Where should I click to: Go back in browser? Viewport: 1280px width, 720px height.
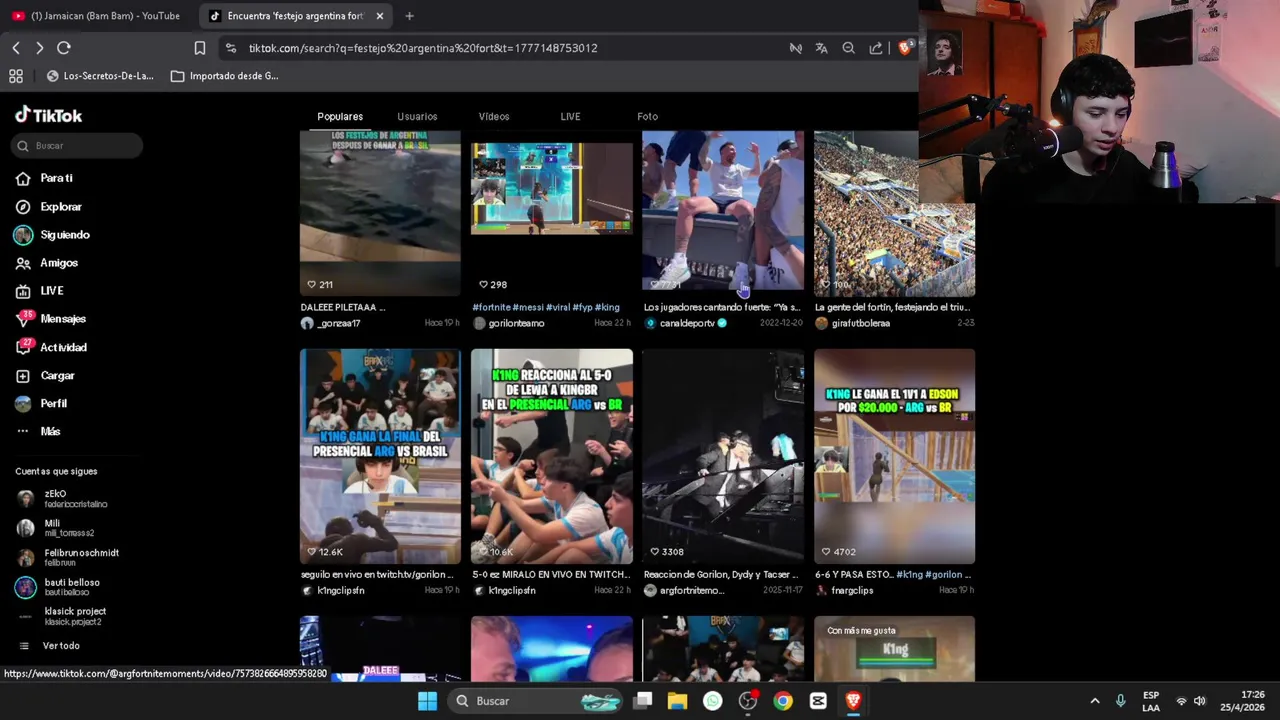16,48
